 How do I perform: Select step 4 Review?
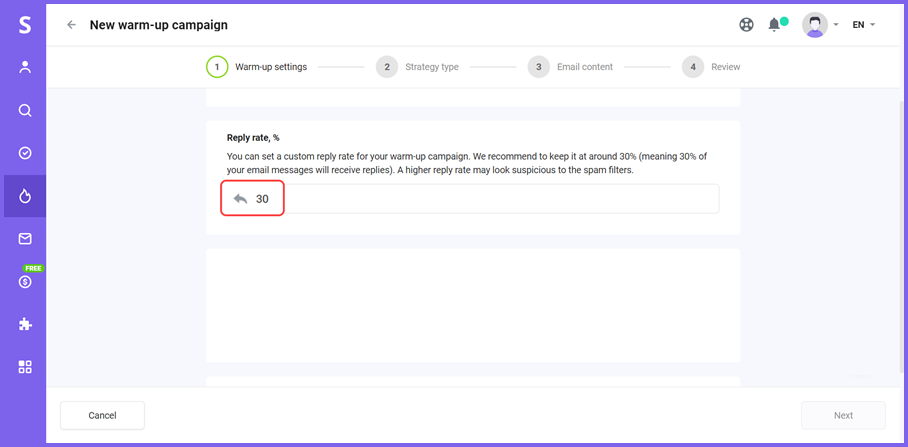tap(711, 67)
